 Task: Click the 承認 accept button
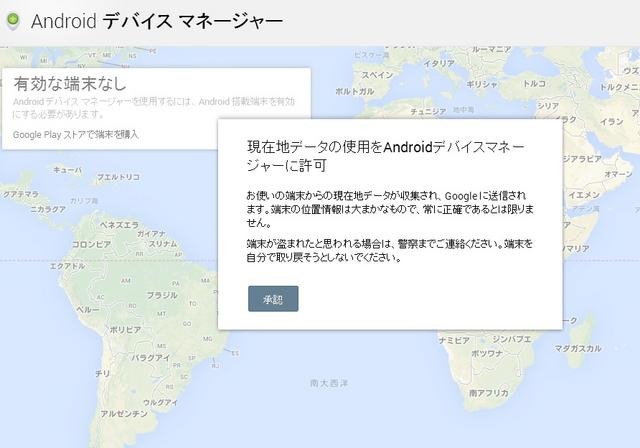273,298
